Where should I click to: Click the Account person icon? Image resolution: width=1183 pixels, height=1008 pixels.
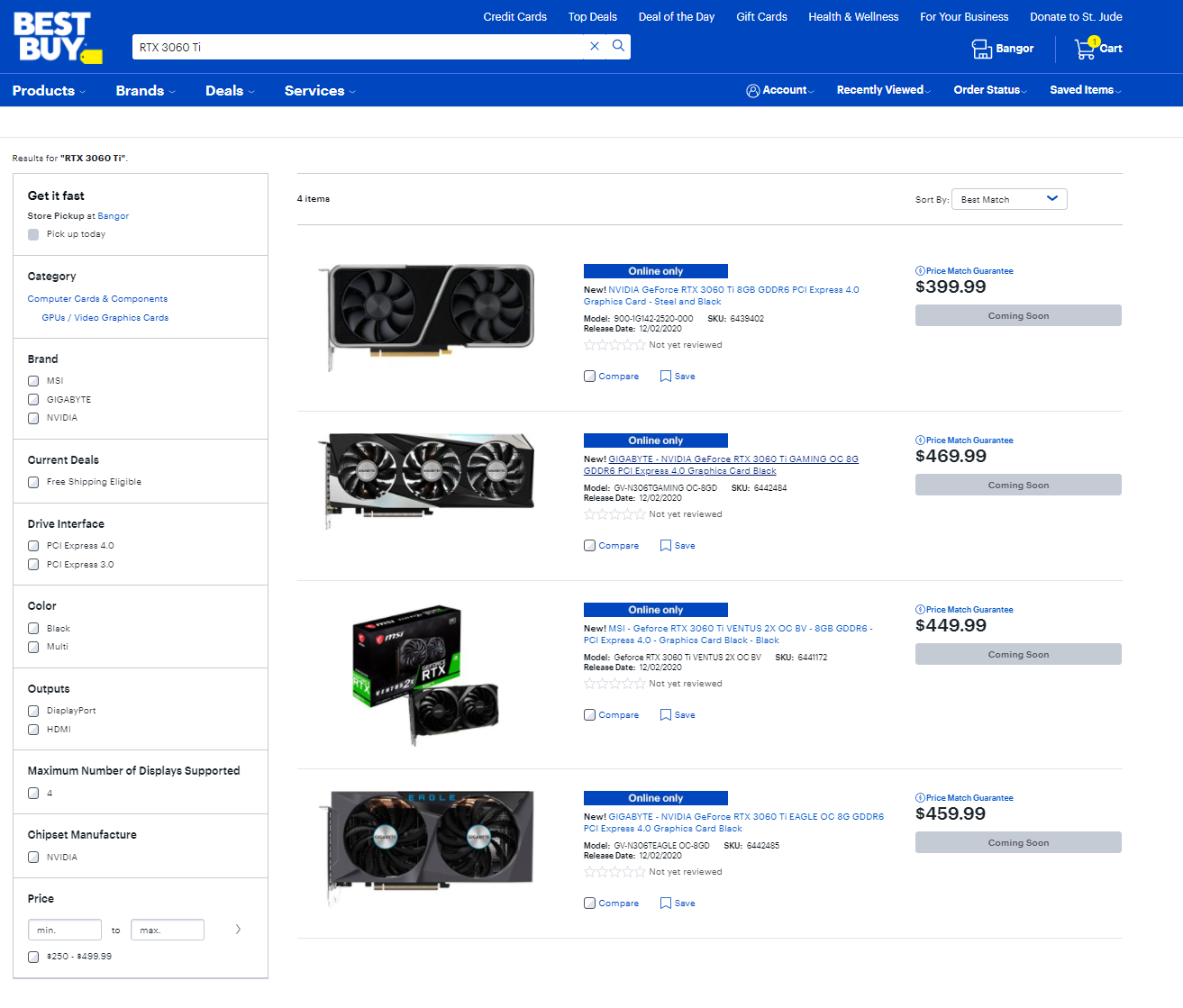point(753,90)
